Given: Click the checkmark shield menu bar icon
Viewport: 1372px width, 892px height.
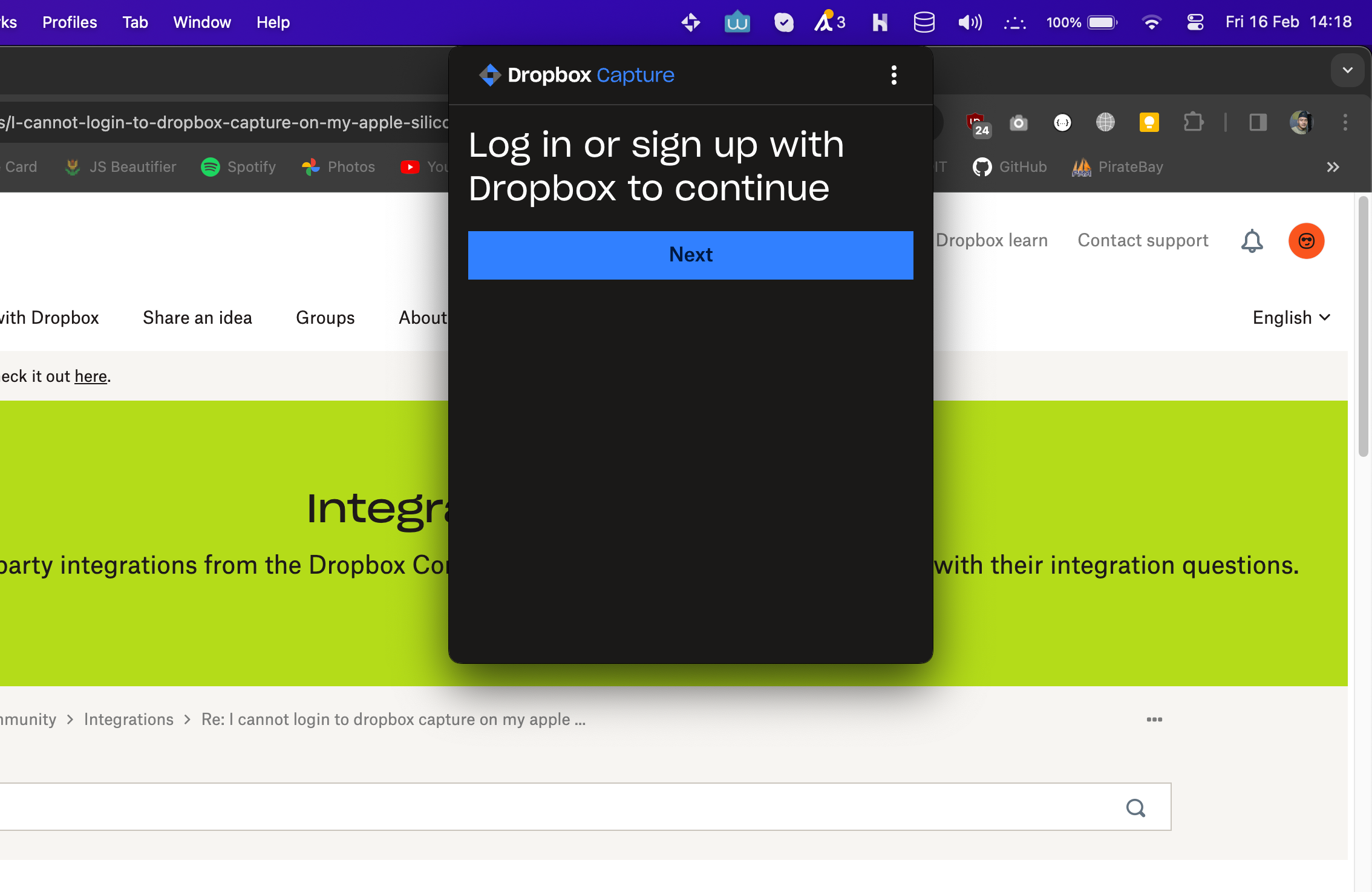Looking at the screenshot, I should tap(783, 22).
